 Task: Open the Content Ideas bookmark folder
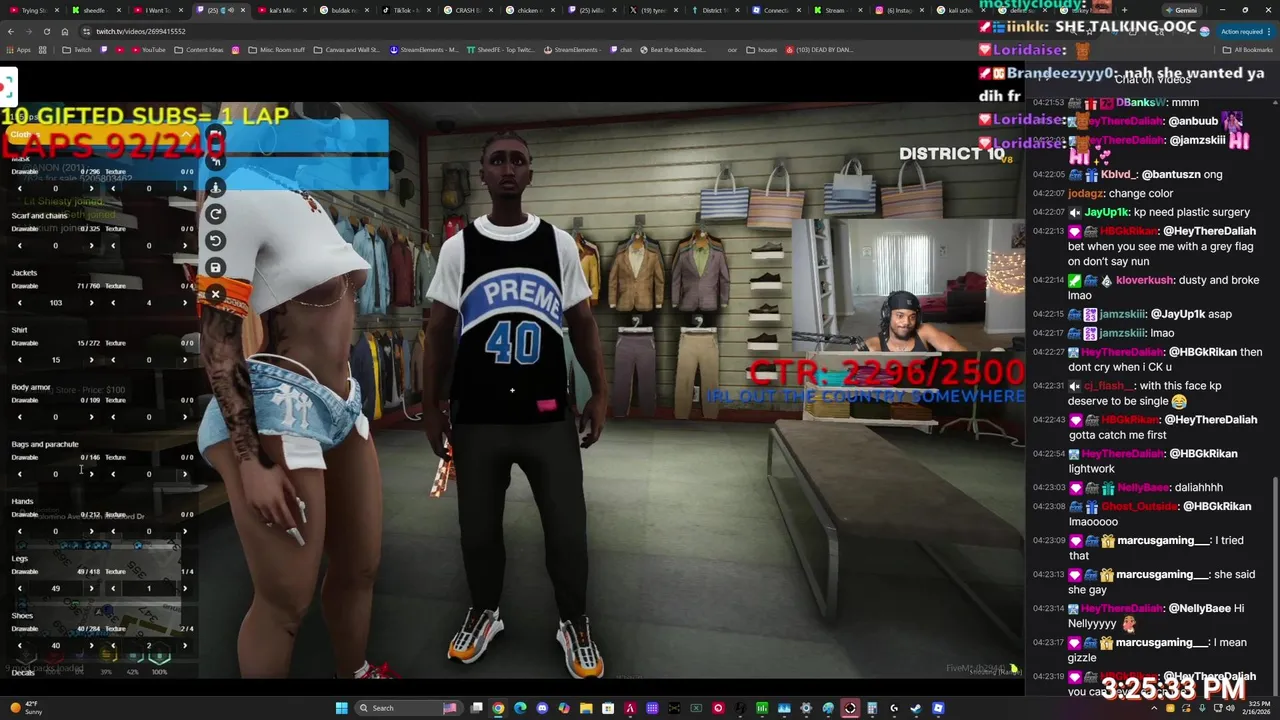[x=199, y=50]
